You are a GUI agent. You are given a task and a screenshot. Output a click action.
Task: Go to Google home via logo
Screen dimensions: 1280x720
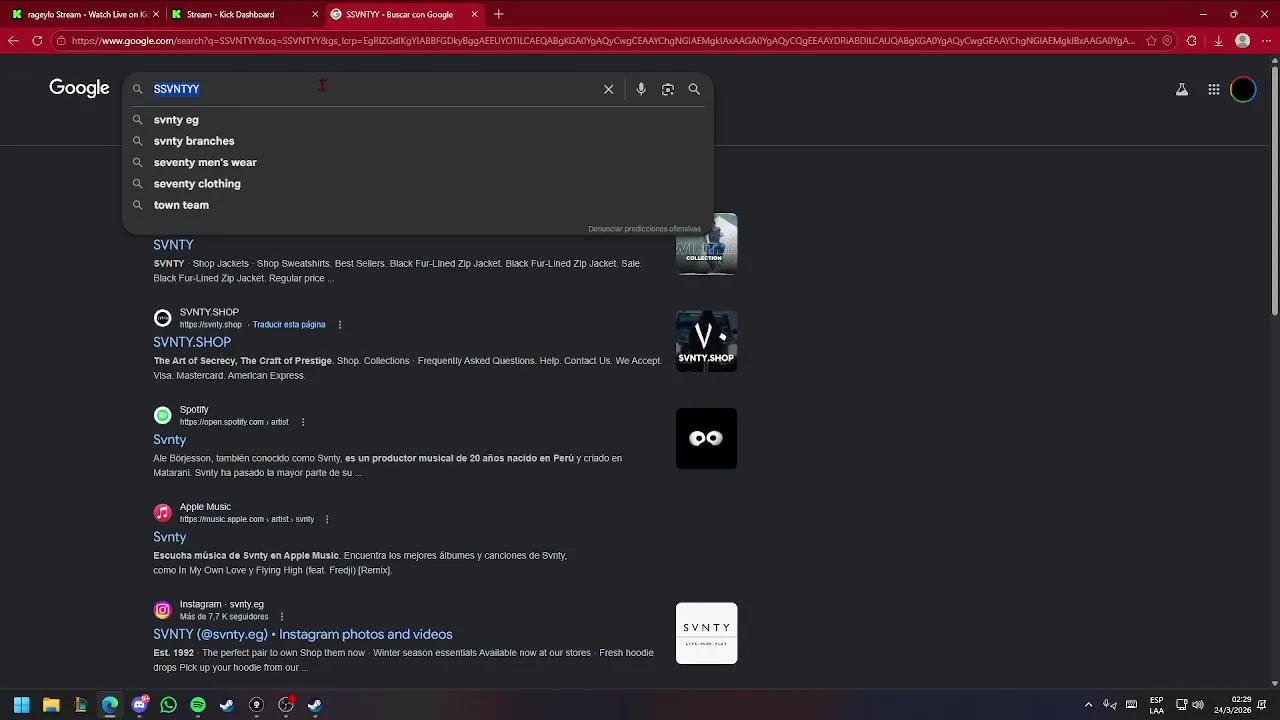(79, 88)
